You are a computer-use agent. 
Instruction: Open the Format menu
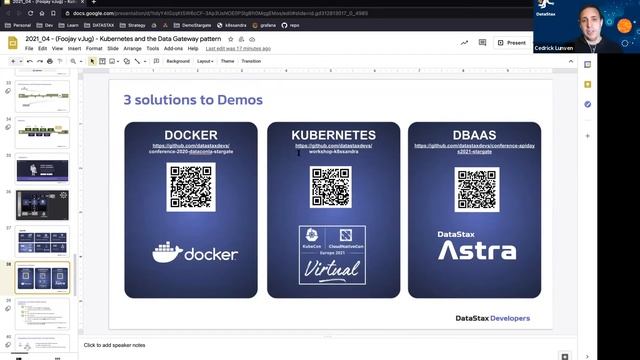click(94, 49)
